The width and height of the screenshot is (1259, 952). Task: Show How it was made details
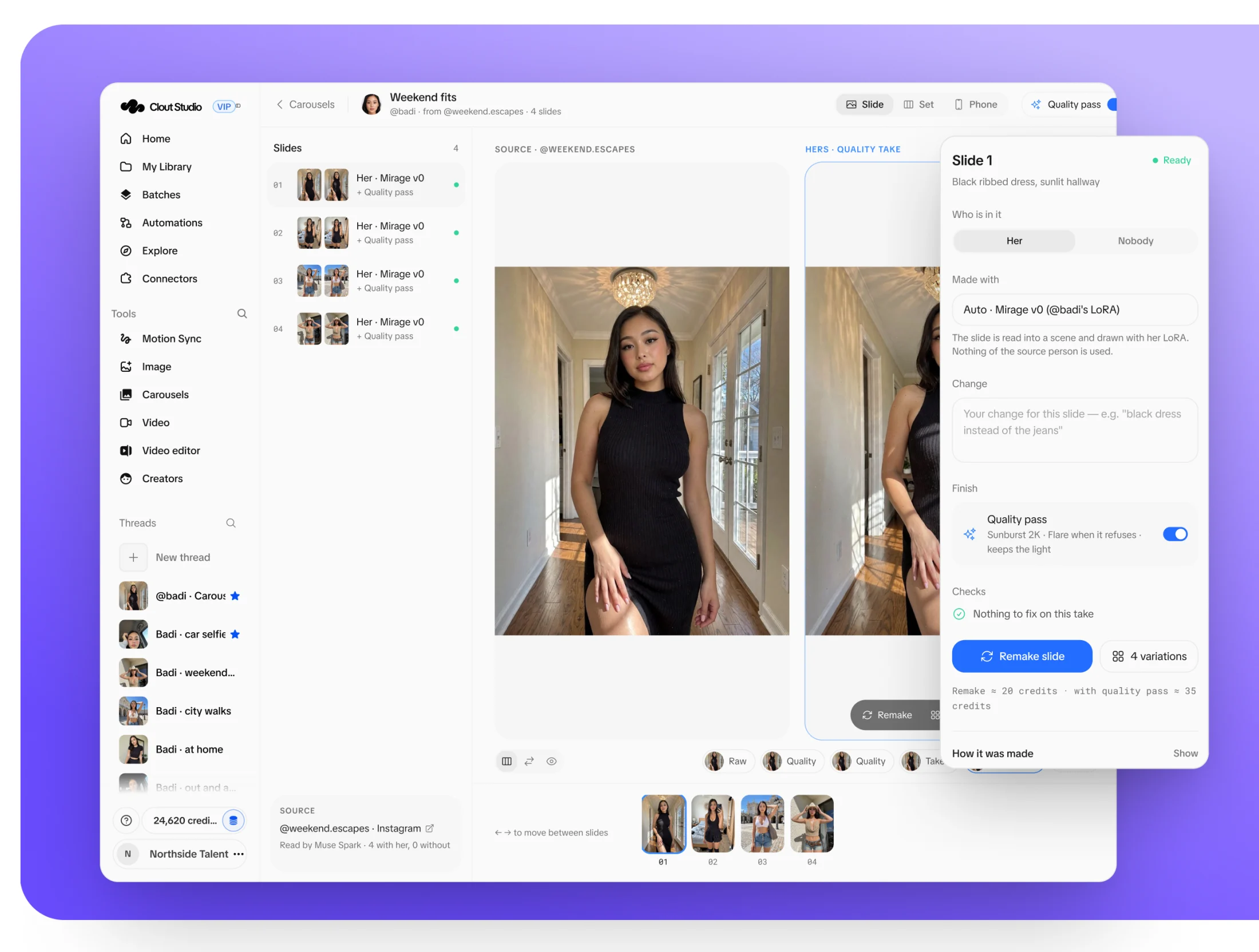point(1185,753)
